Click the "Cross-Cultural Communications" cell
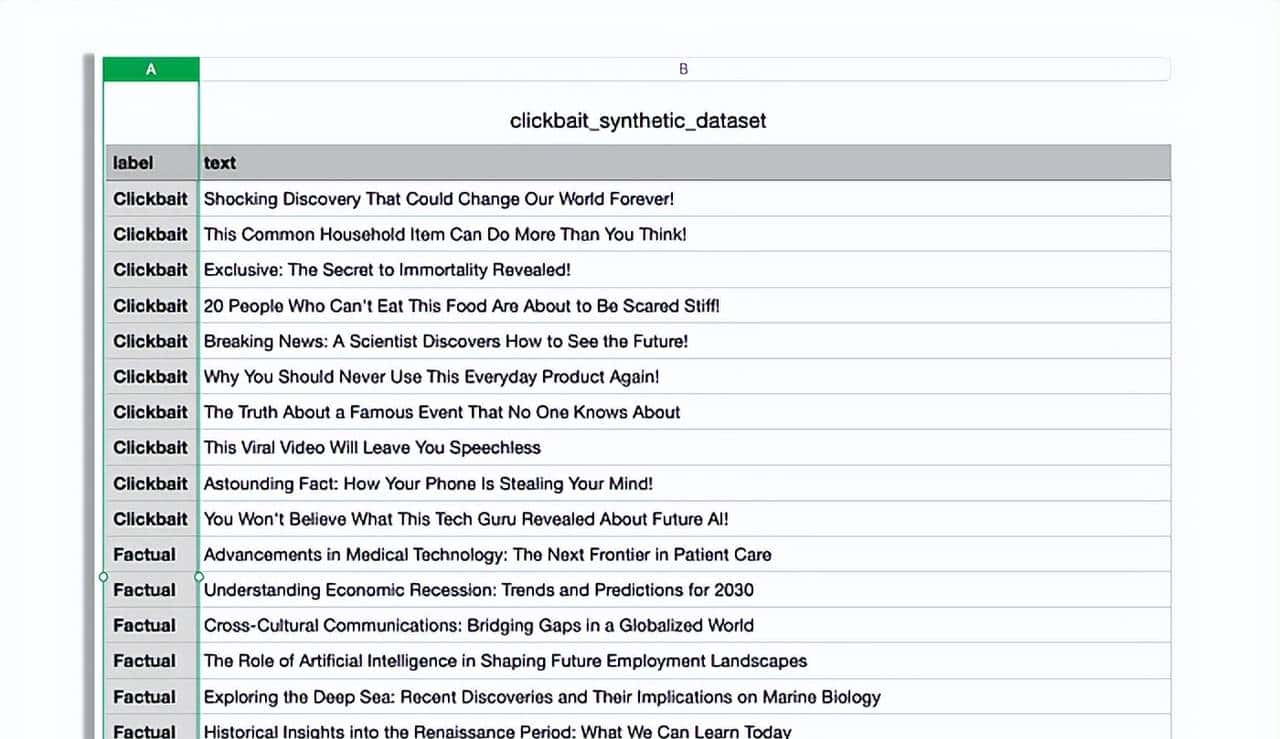1280x739 pixels. point(478,626)
